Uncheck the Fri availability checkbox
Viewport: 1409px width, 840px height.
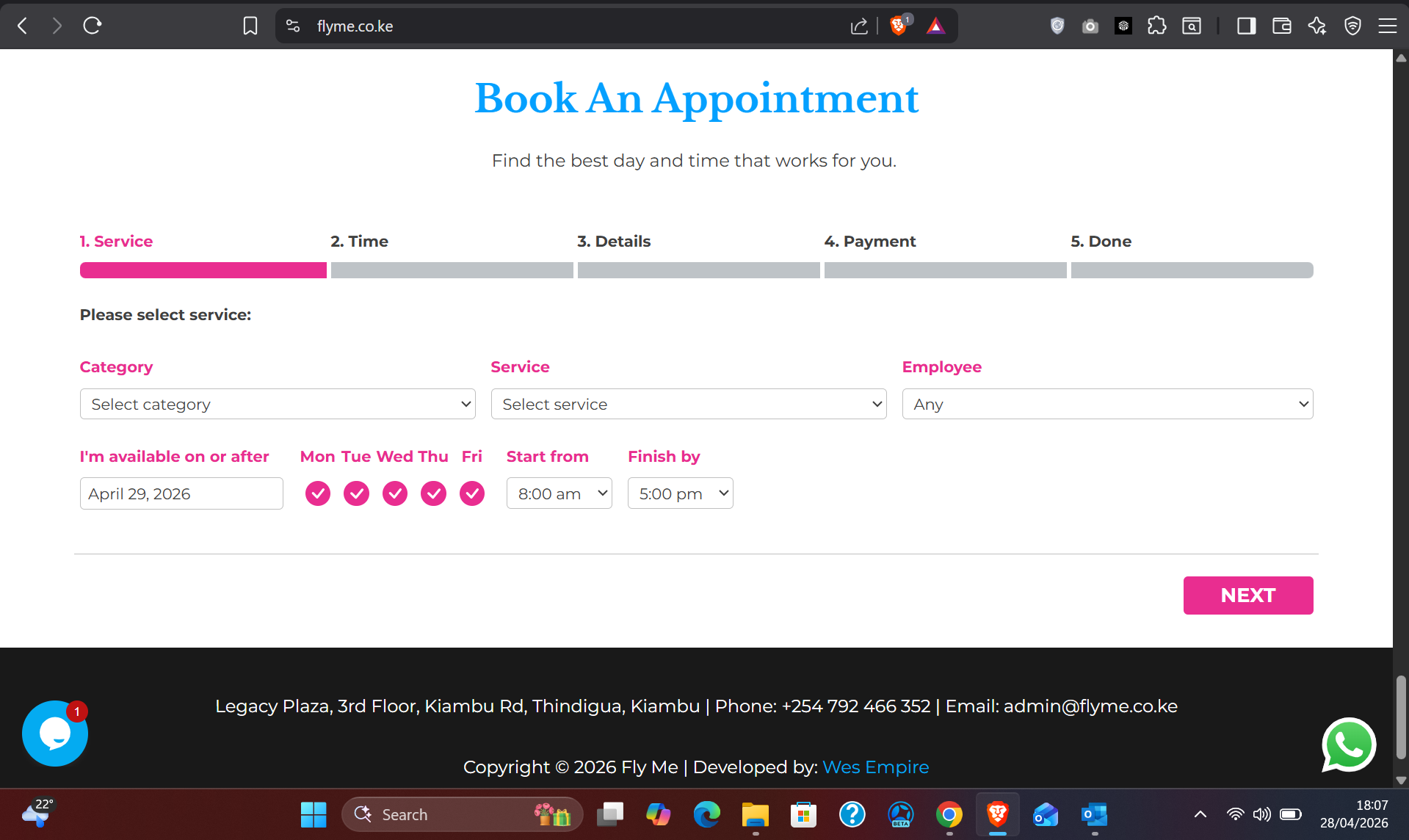[x=472, y=493]
